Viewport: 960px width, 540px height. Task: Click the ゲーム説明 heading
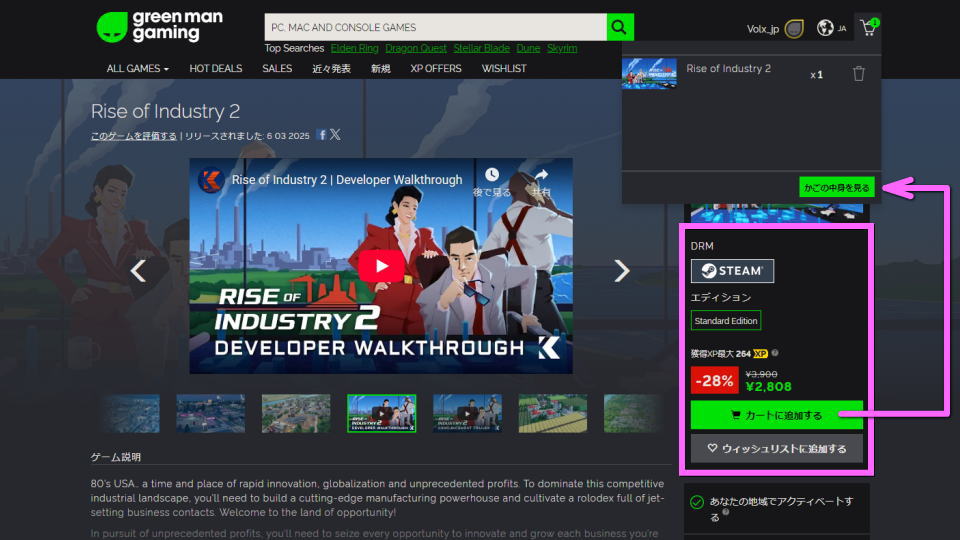116,457
